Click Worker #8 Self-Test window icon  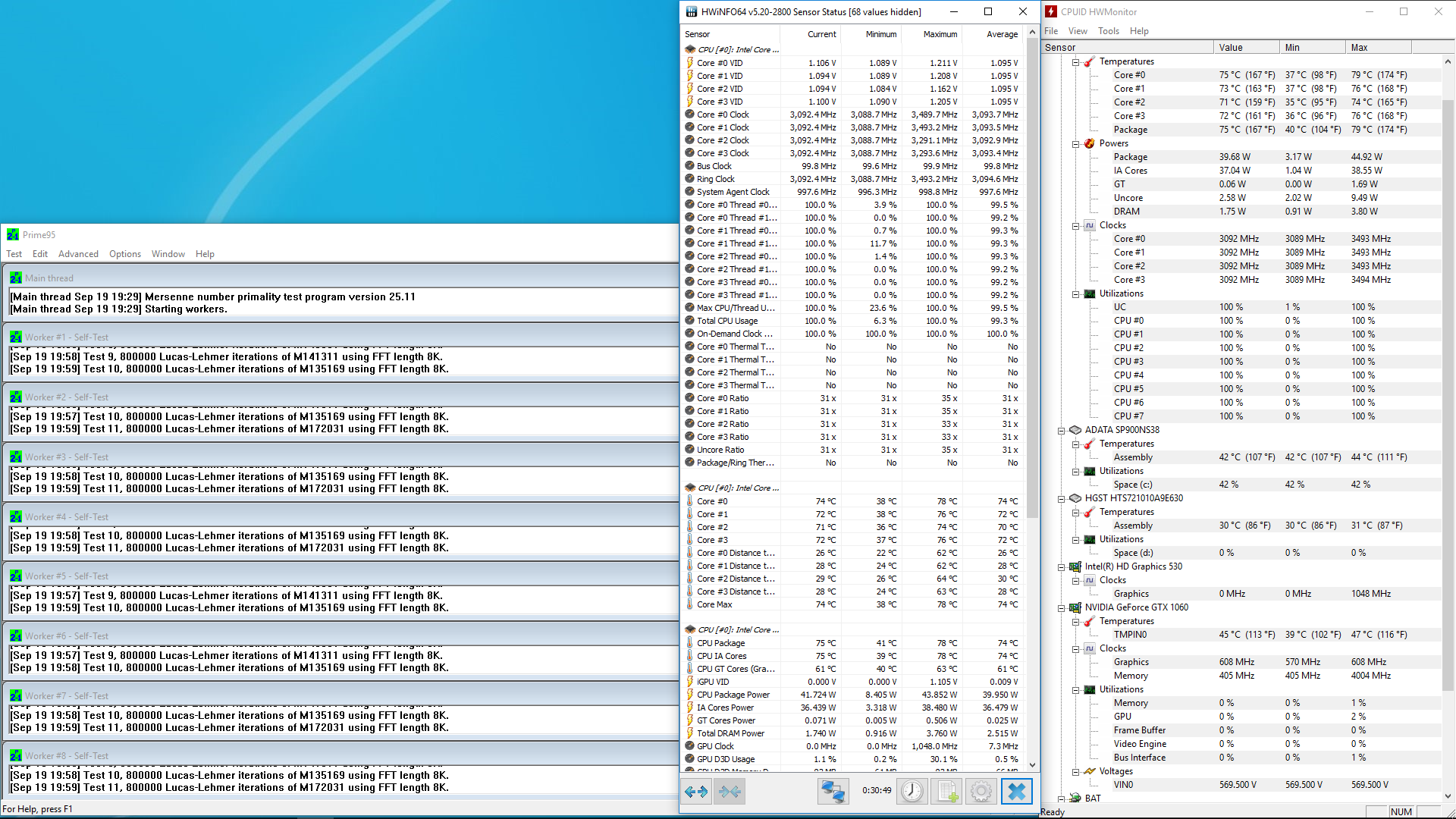[x=16, y=756]
